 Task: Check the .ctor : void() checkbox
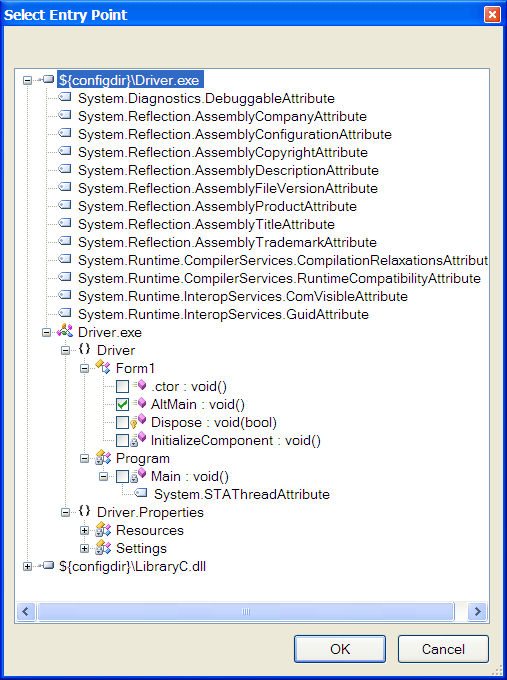pos(122,386)
